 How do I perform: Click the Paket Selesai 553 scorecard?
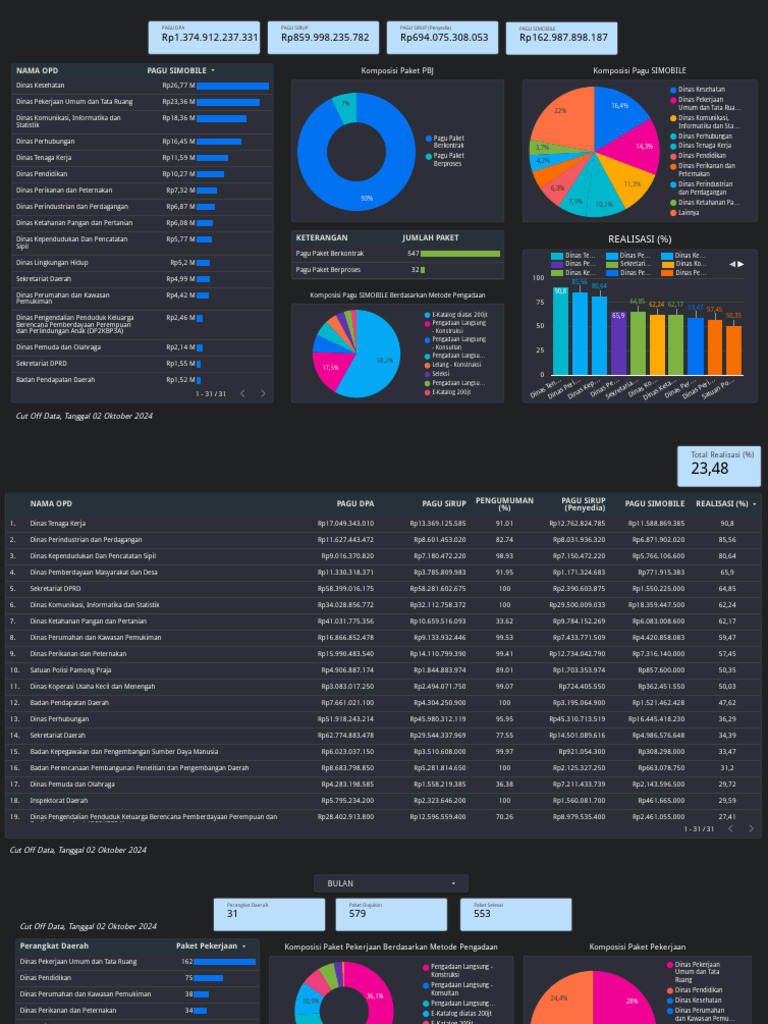pyautogui.click(x=516, y=914)
